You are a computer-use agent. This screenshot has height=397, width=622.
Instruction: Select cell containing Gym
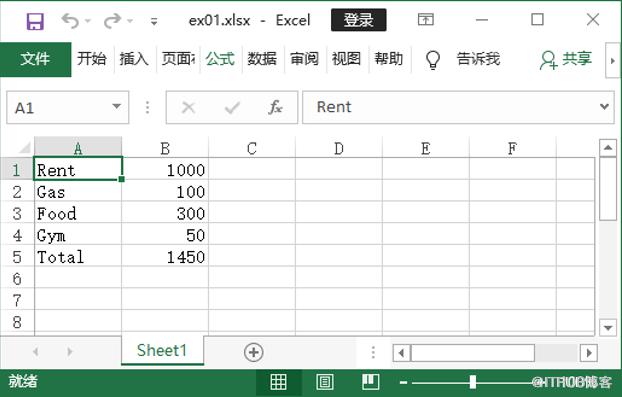tap(78, 235)
